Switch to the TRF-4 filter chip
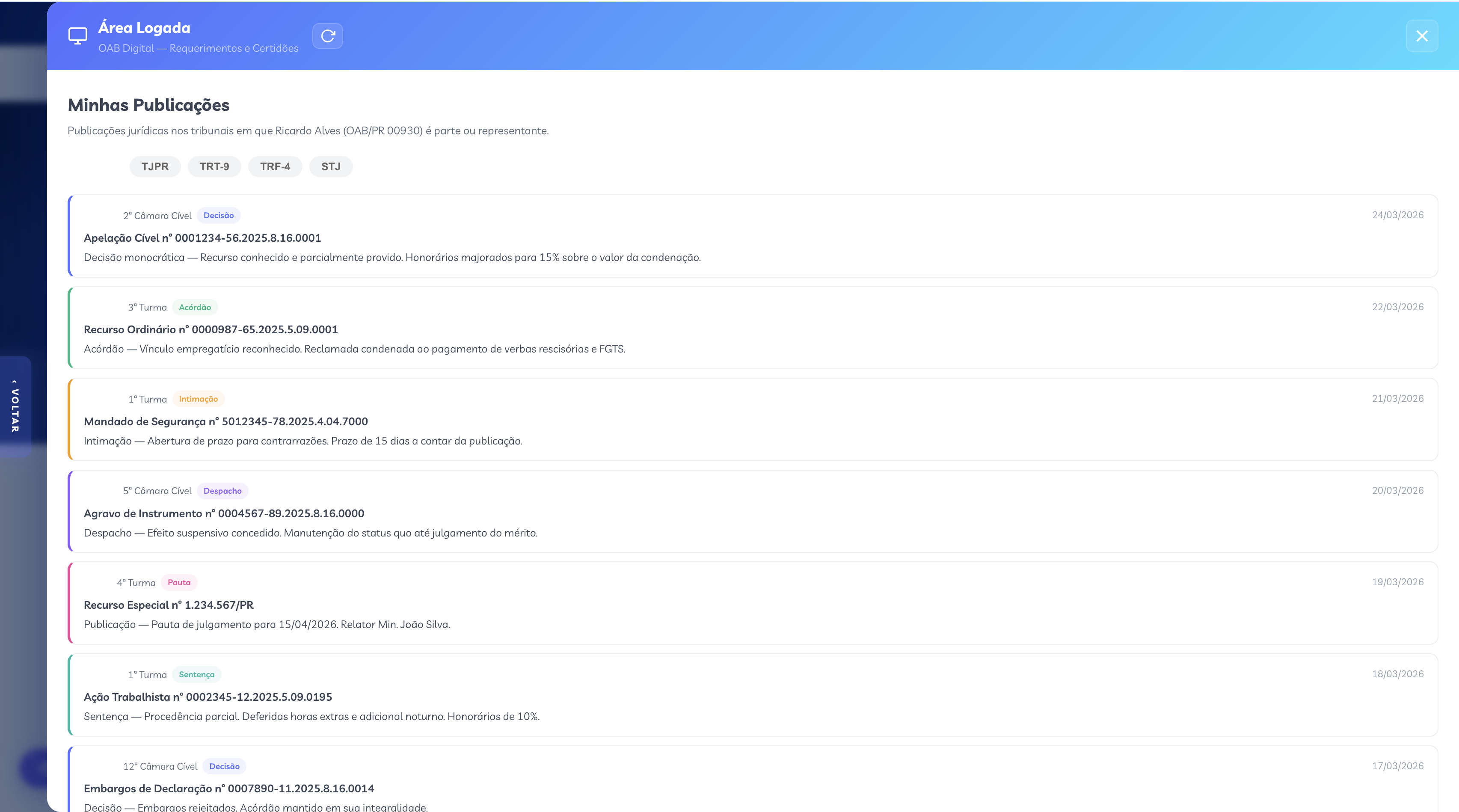The width and height of the screenshot is (1459, 812). (x=275, y=166)
